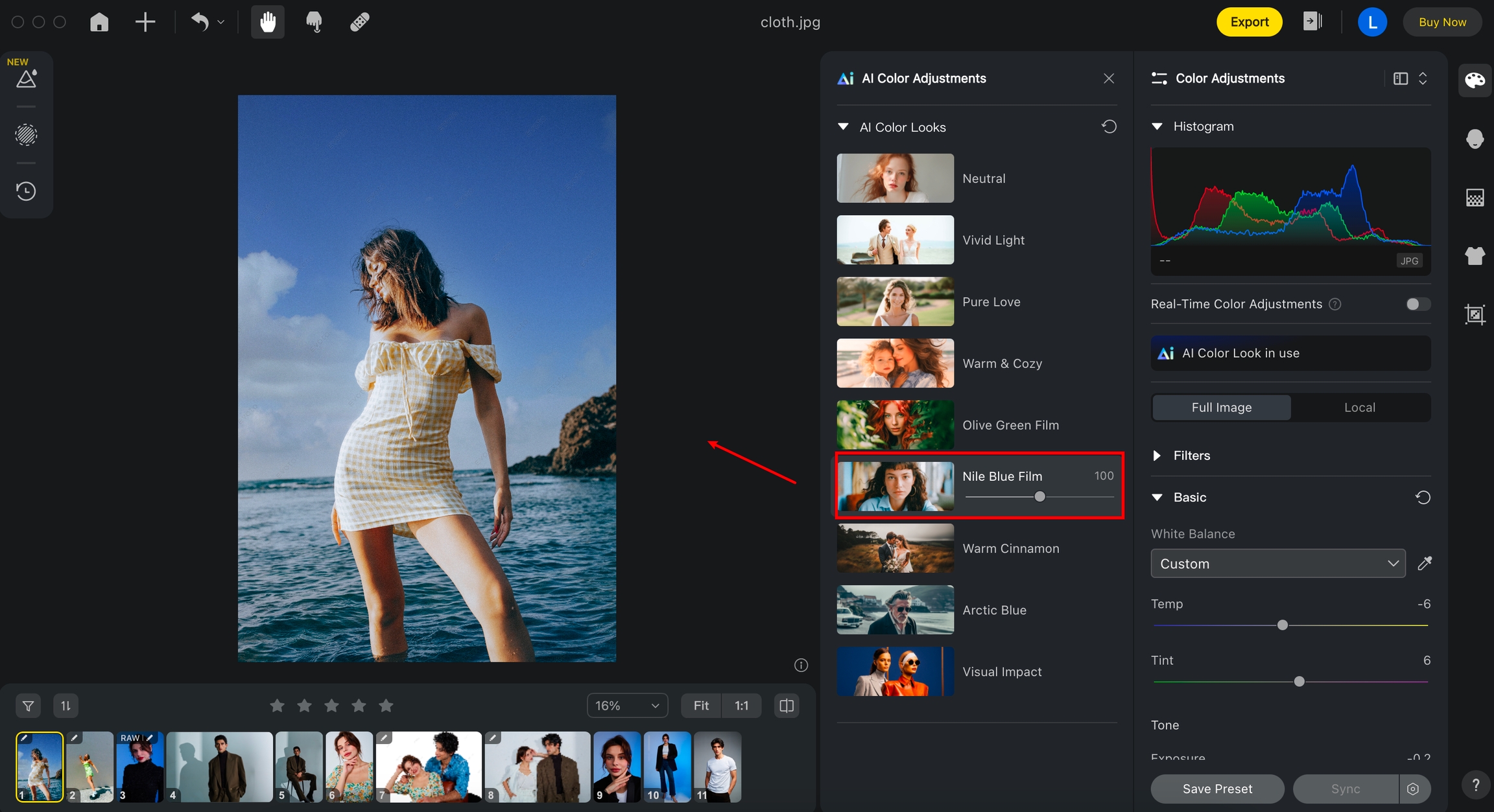This screenshot has width=1494, height=812.
Task: Toggle compare split view button
Action: coord(787,706)
